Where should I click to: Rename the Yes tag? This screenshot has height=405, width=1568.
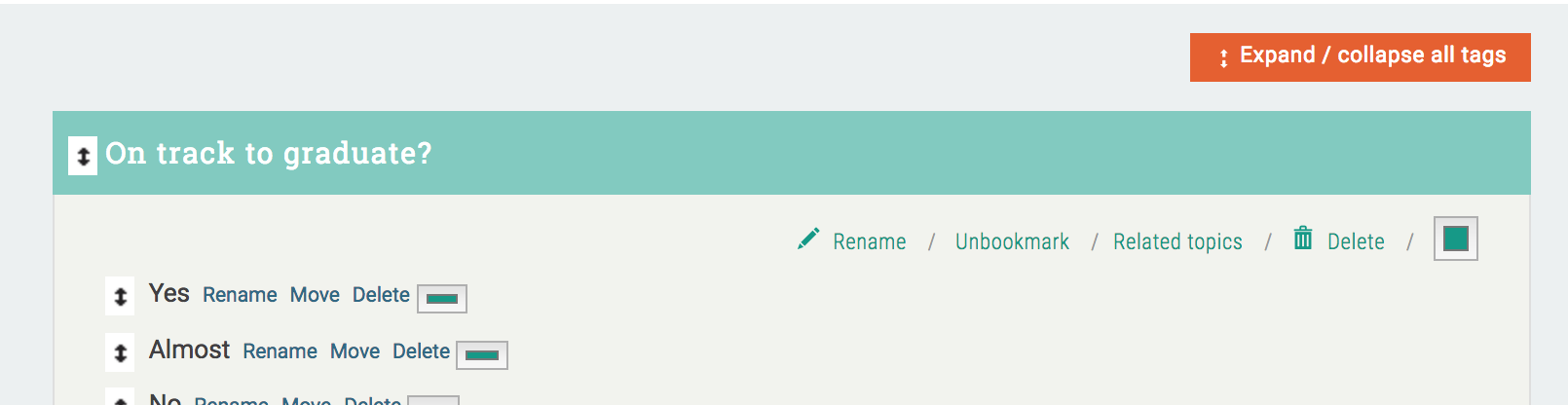240,295
